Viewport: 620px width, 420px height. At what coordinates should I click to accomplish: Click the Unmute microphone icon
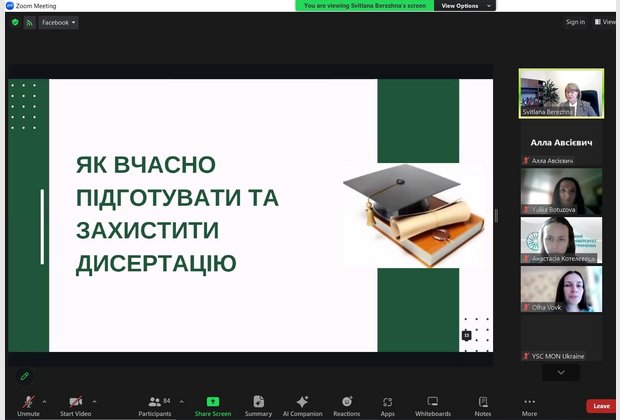pos(28,402)
